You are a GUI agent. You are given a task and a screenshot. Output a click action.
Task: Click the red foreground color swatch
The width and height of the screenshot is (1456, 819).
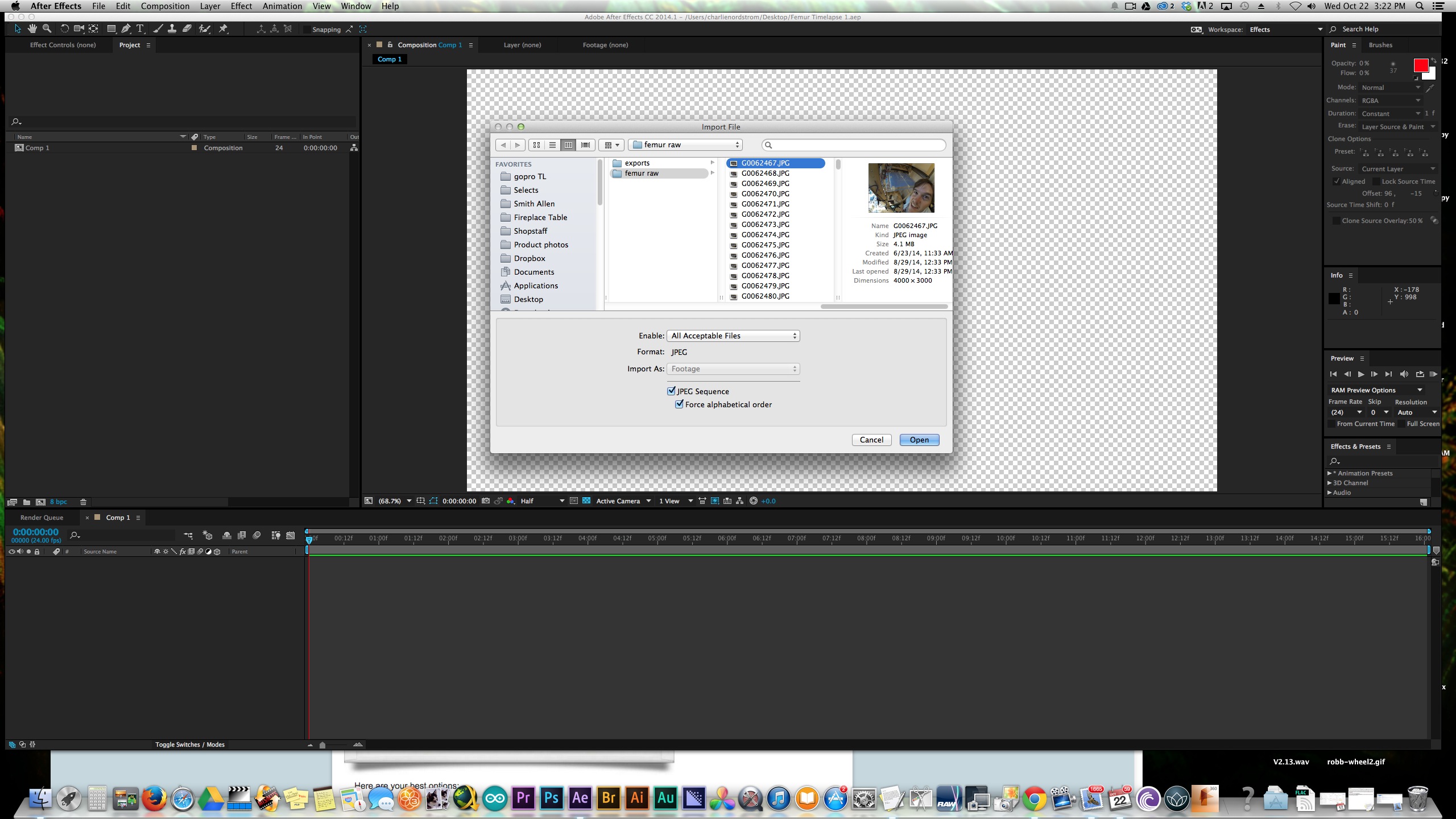point(1420,65)
